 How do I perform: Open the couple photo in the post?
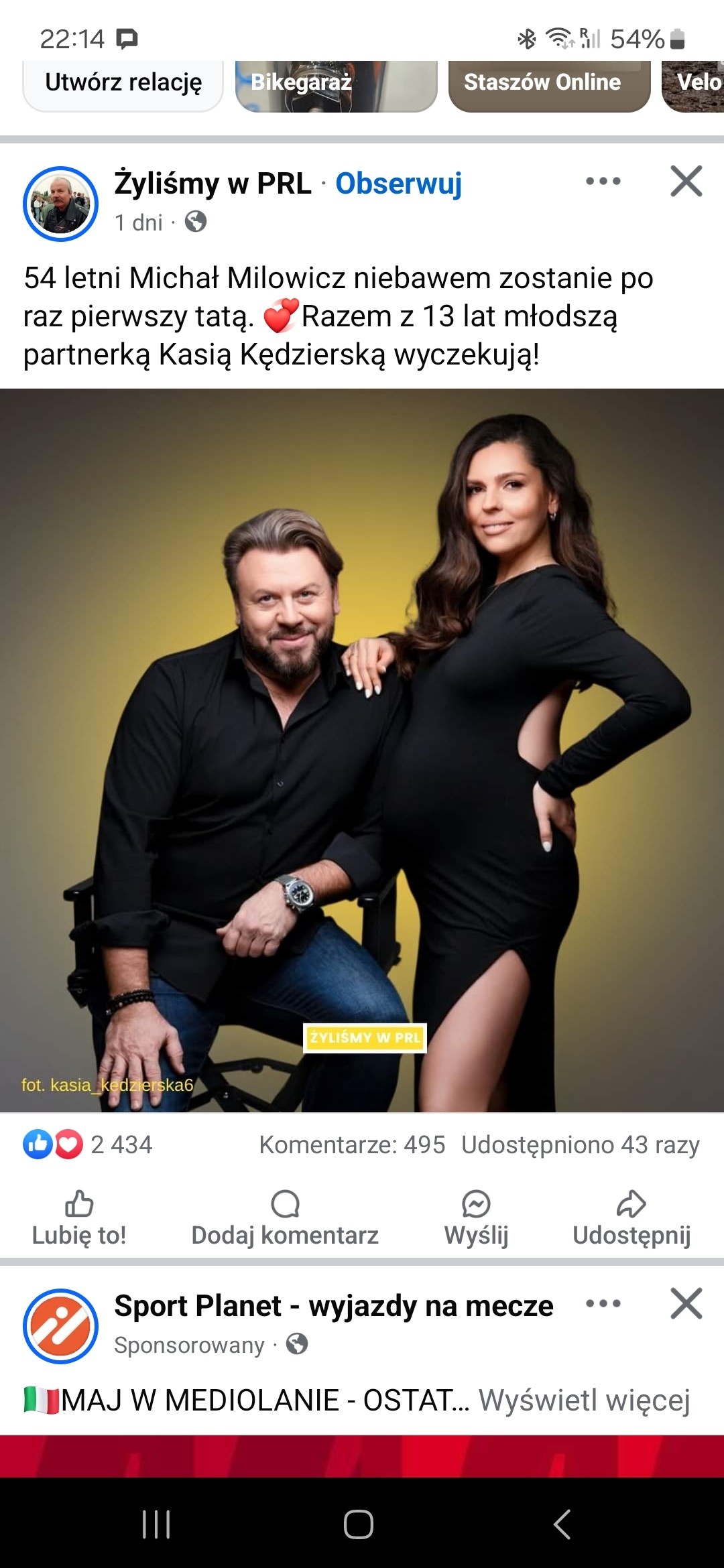pos(362,750)
